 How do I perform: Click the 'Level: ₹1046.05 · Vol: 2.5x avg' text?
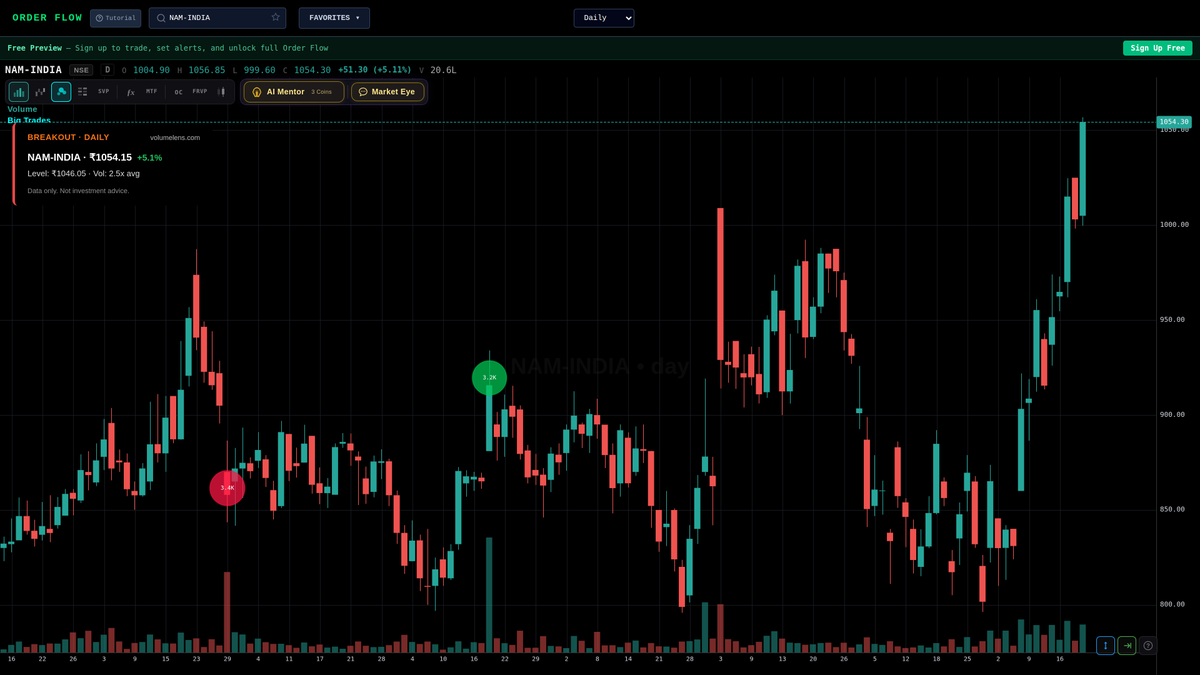(83, 173)
